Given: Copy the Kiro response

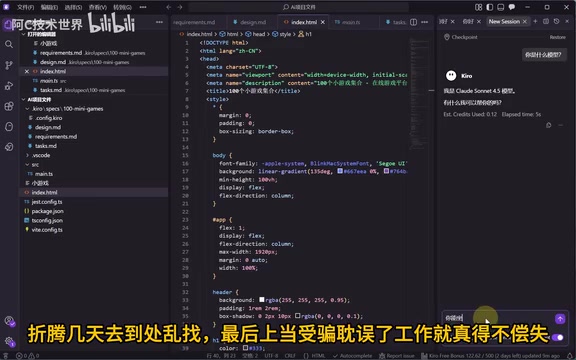Looking at the screenshot, I should pos(548,125).
